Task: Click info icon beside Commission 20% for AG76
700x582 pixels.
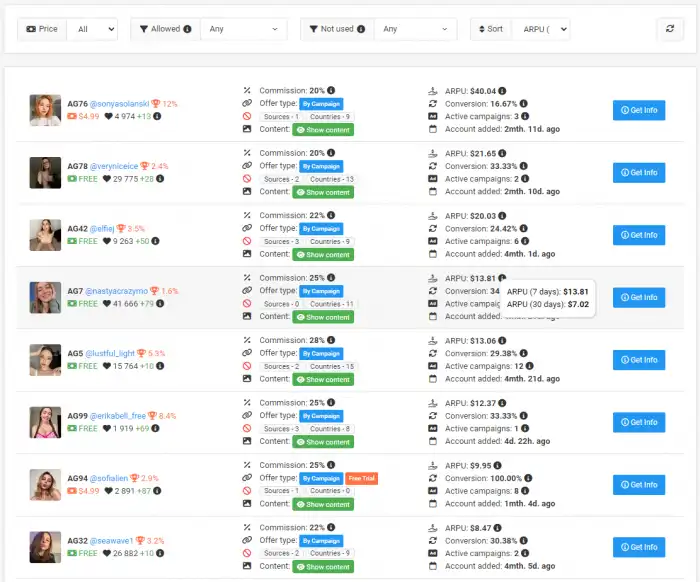Action: [331, 91]
